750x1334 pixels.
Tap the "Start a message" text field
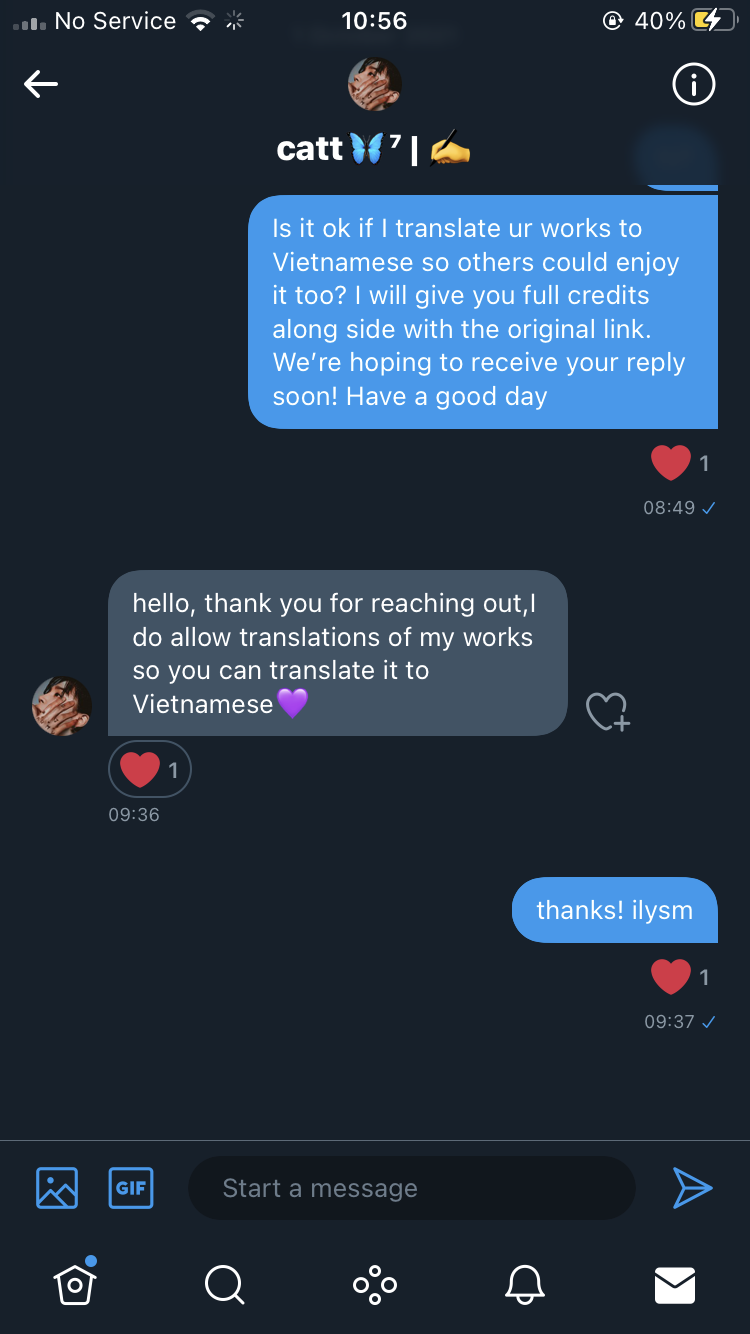tap(411, 1188)
